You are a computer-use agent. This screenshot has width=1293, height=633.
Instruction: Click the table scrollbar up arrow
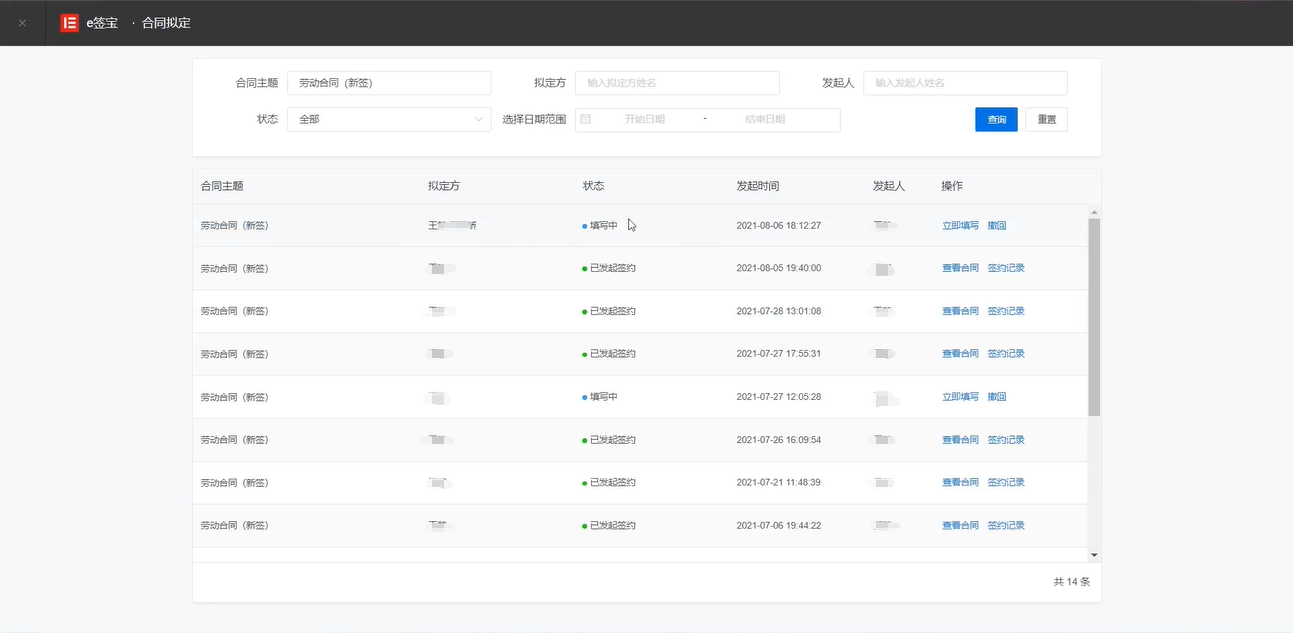pos(1094,212)
